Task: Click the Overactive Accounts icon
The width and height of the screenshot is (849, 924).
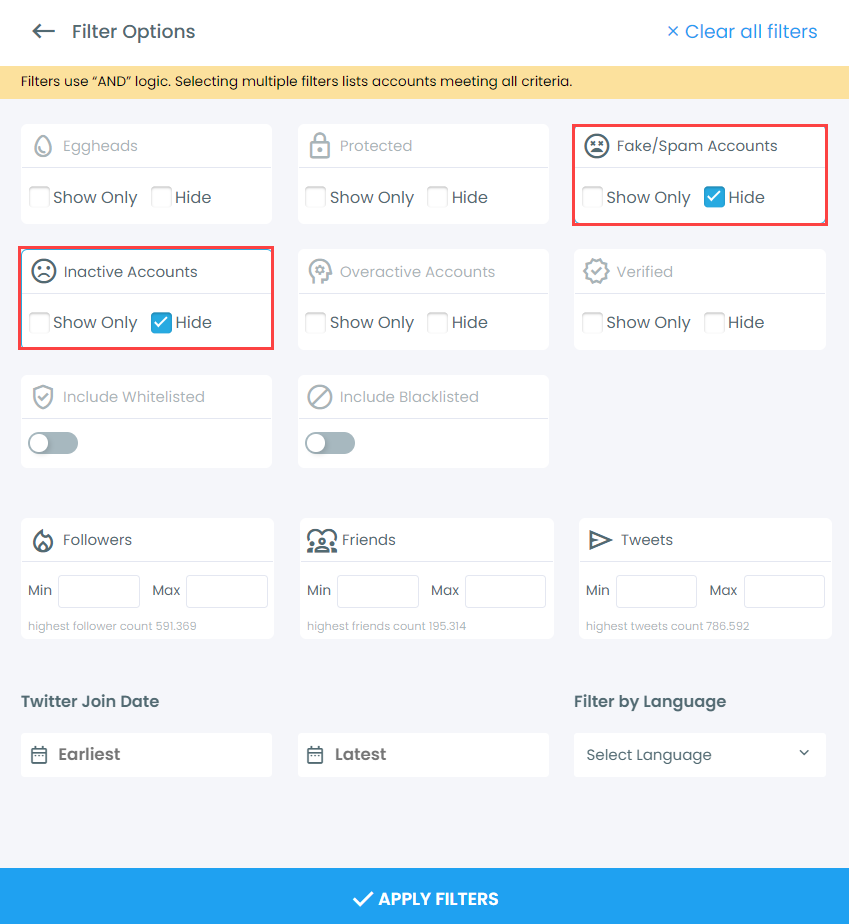Action: [320, 271]
